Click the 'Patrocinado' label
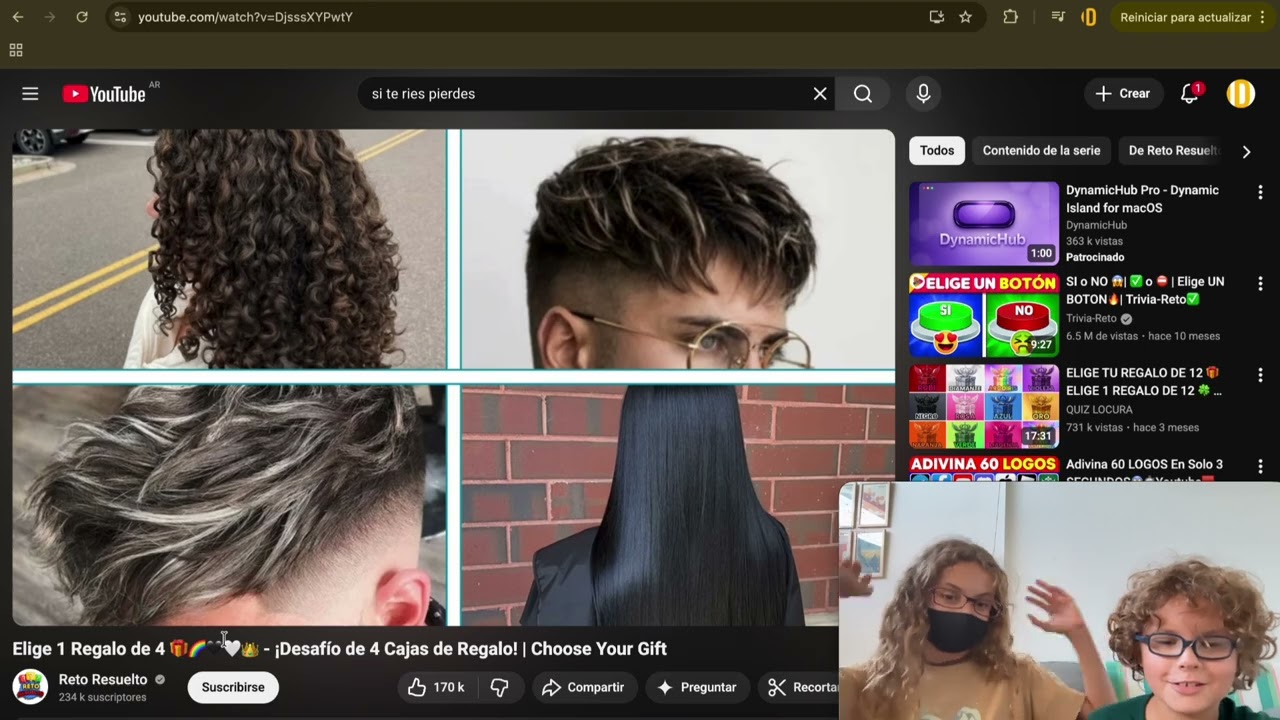This screenshot has height=720, width=1280. click(x=1095, y=257)
